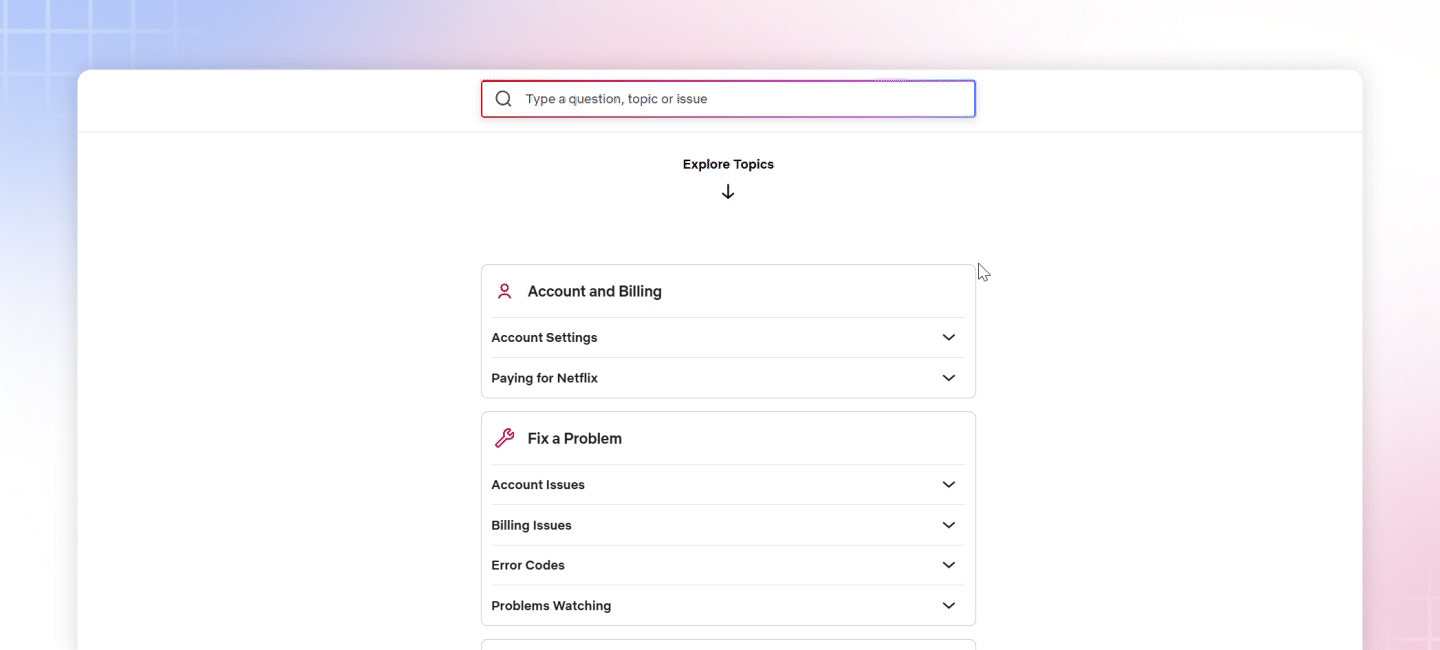
Task: Select the Fix a Problem category header
Action: (x=575, y=437)
